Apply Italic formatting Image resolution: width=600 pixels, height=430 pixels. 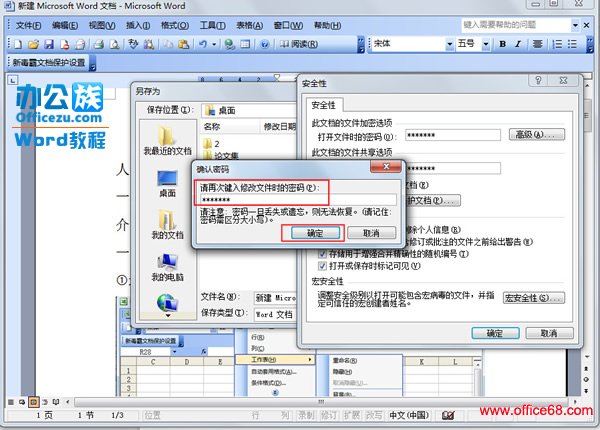click(x=518, y=44)
